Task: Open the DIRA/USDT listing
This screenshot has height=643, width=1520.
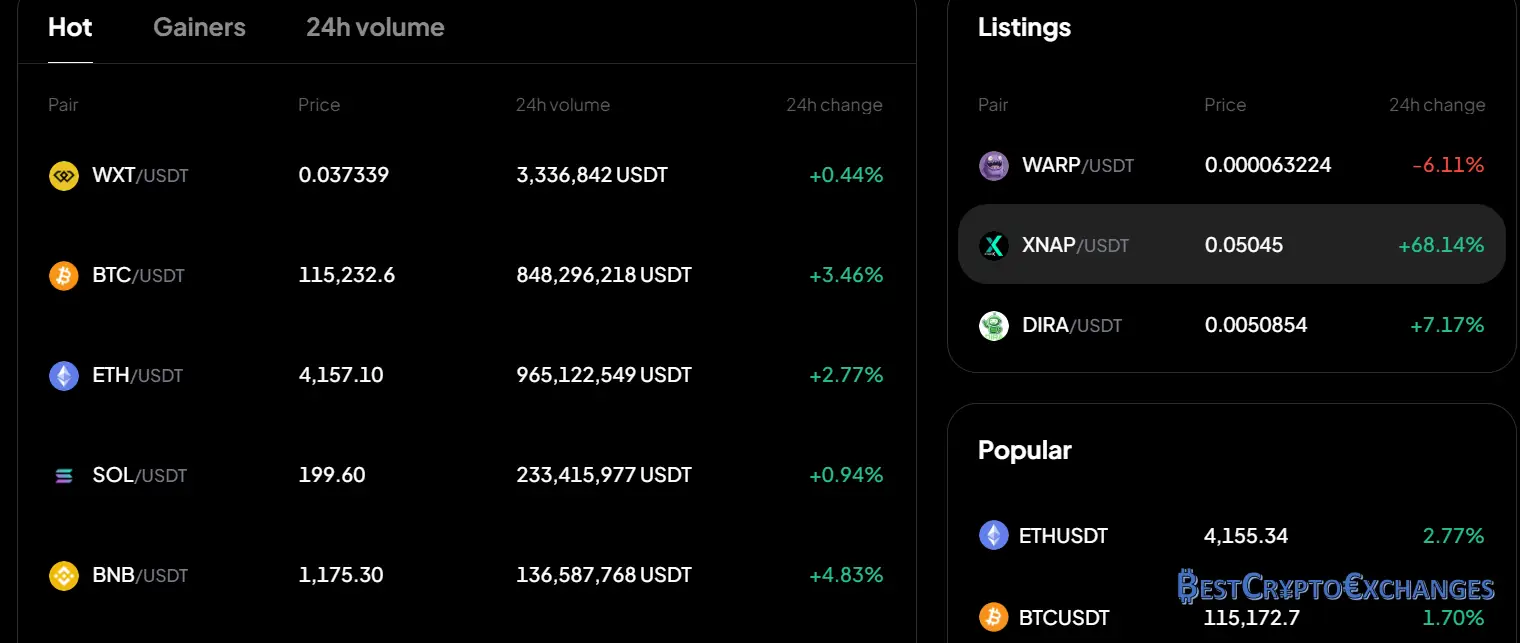Action: pyautogui.click(x=1072, y=326)
